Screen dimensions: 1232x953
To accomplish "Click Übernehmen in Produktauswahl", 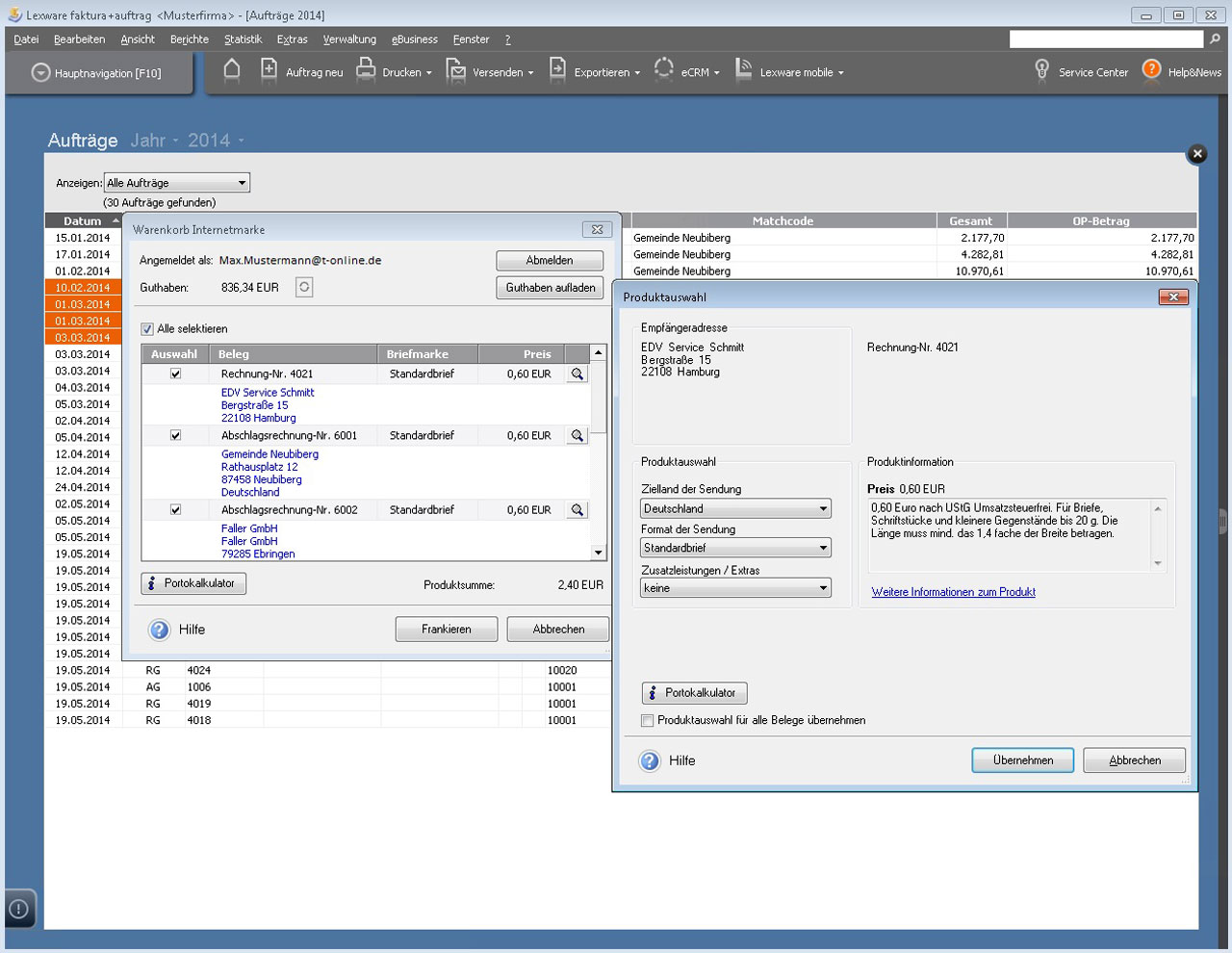I will [x=1023, y=760].
